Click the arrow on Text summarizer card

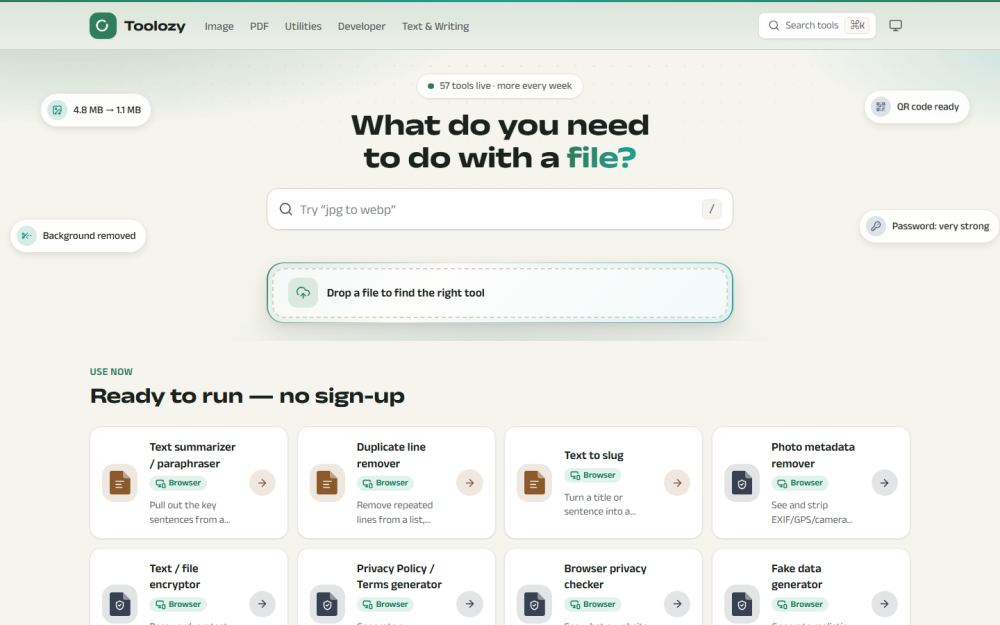pos(262,483)
